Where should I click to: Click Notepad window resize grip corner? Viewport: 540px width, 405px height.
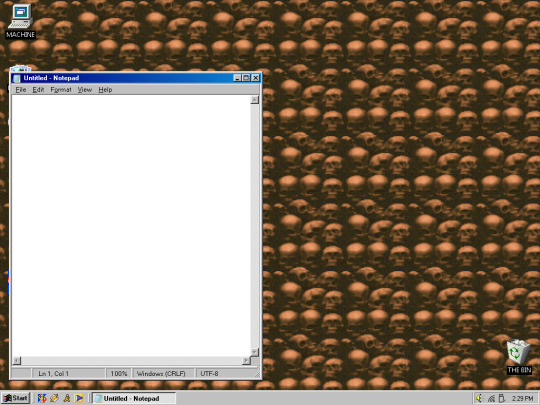257,375
